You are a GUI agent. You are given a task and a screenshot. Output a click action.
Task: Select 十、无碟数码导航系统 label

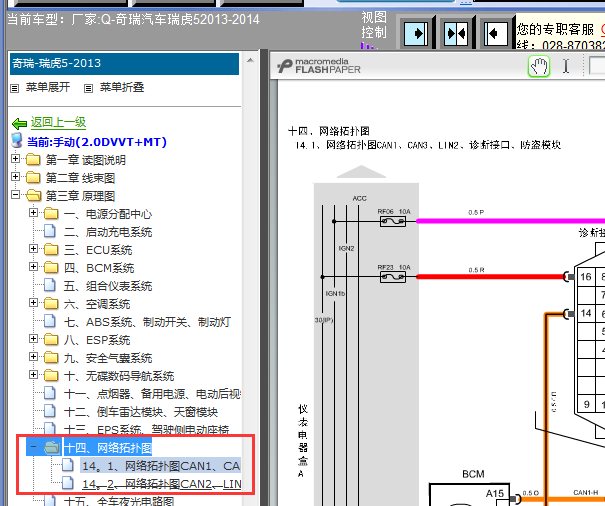point(119,376)
